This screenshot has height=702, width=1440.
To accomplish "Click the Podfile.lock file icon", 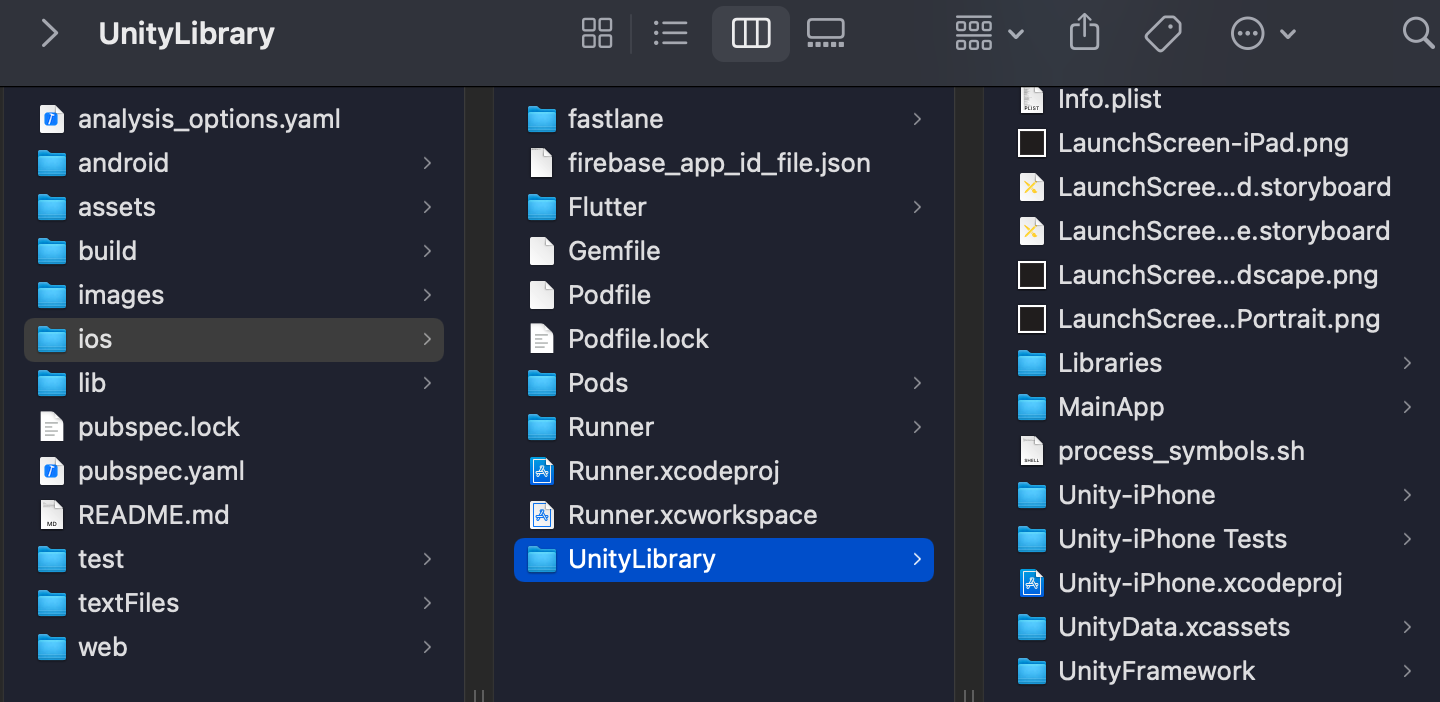I will tap(542, 339).
